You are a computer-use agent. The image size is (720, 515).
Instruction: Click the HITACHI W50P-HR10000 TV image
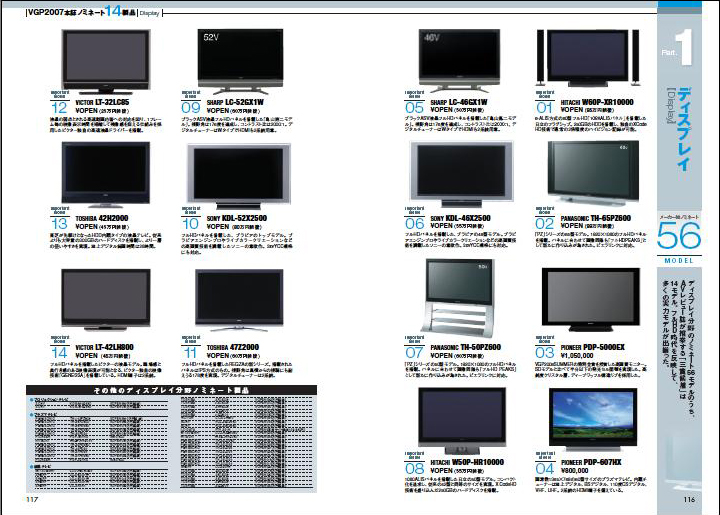click(x=462, y=421)
